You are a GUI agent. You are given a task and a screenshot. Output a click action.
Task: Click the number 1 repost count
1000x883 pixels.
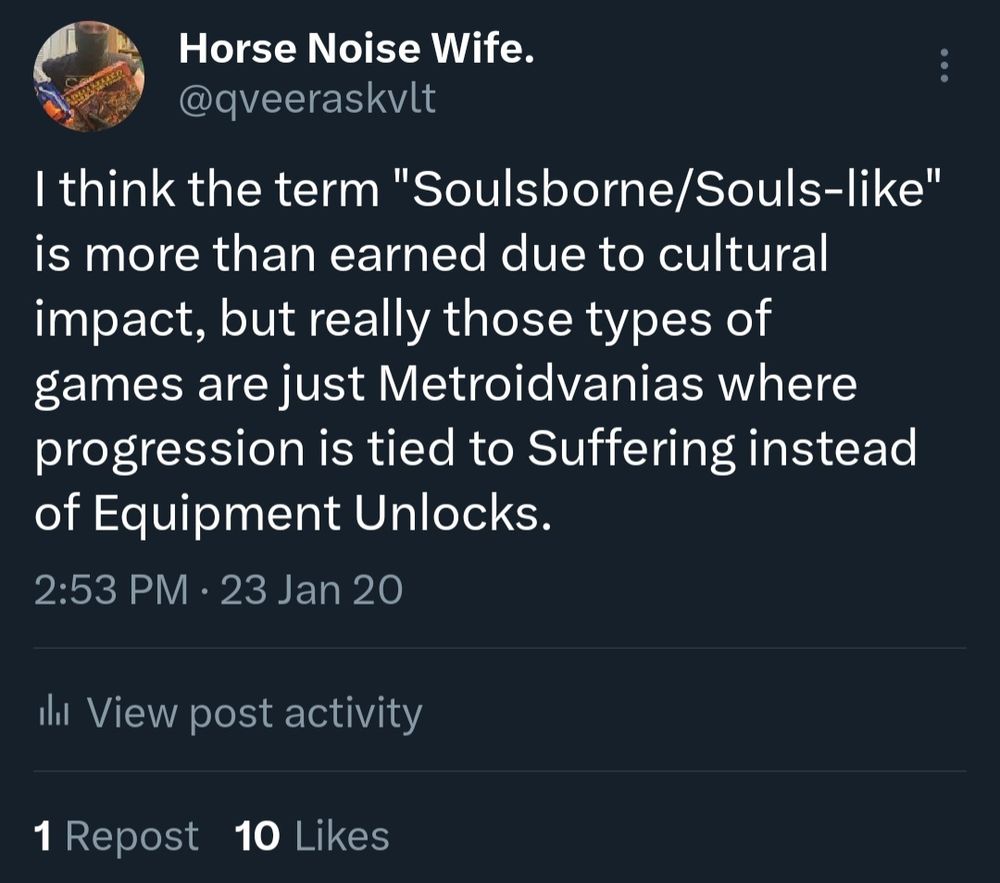point(42,835)
